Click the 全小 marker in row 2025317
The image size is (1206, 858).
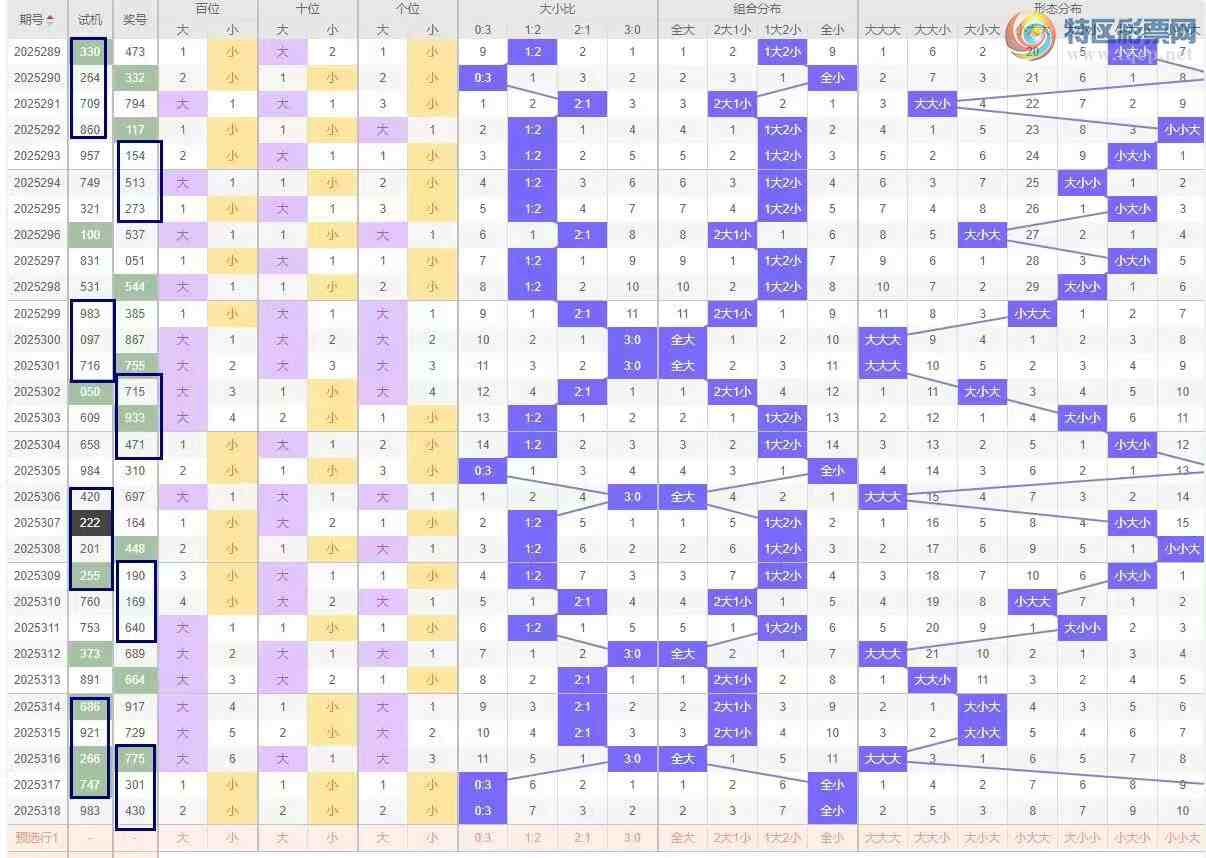pos(832,785)
